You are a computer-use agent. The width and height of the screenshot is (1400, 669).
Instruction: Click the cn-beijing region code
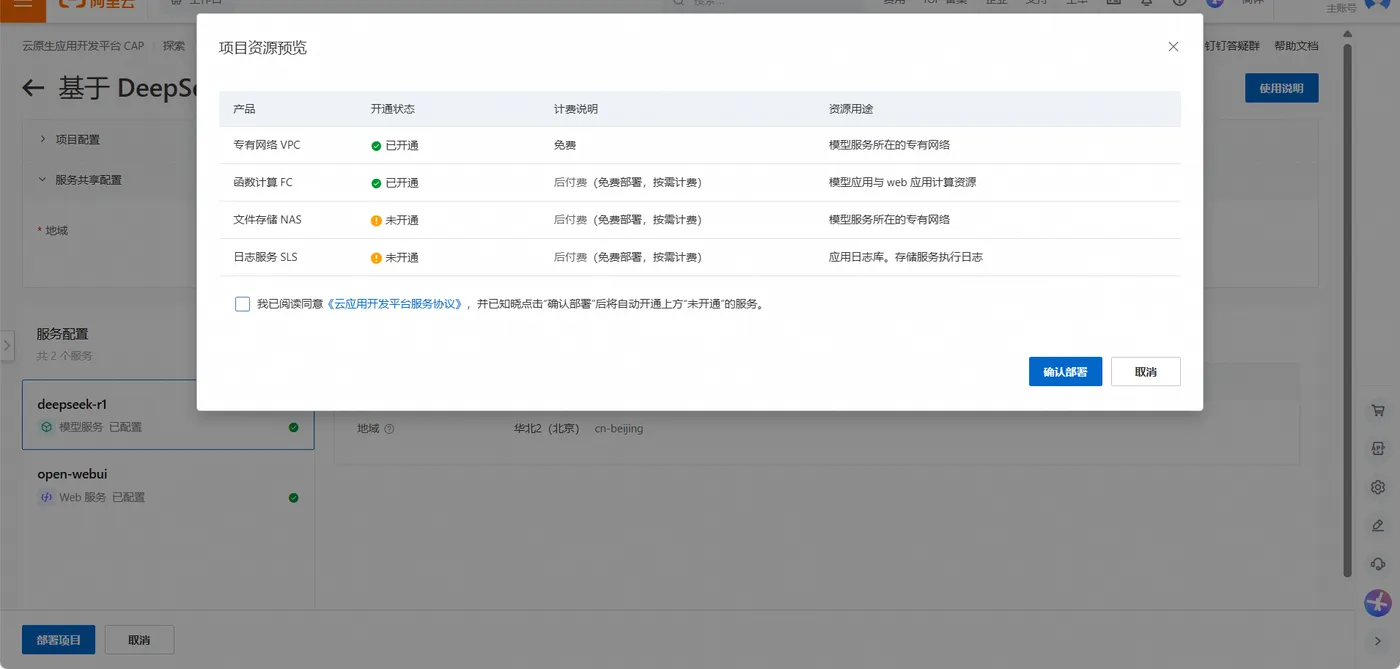[619, 429]
